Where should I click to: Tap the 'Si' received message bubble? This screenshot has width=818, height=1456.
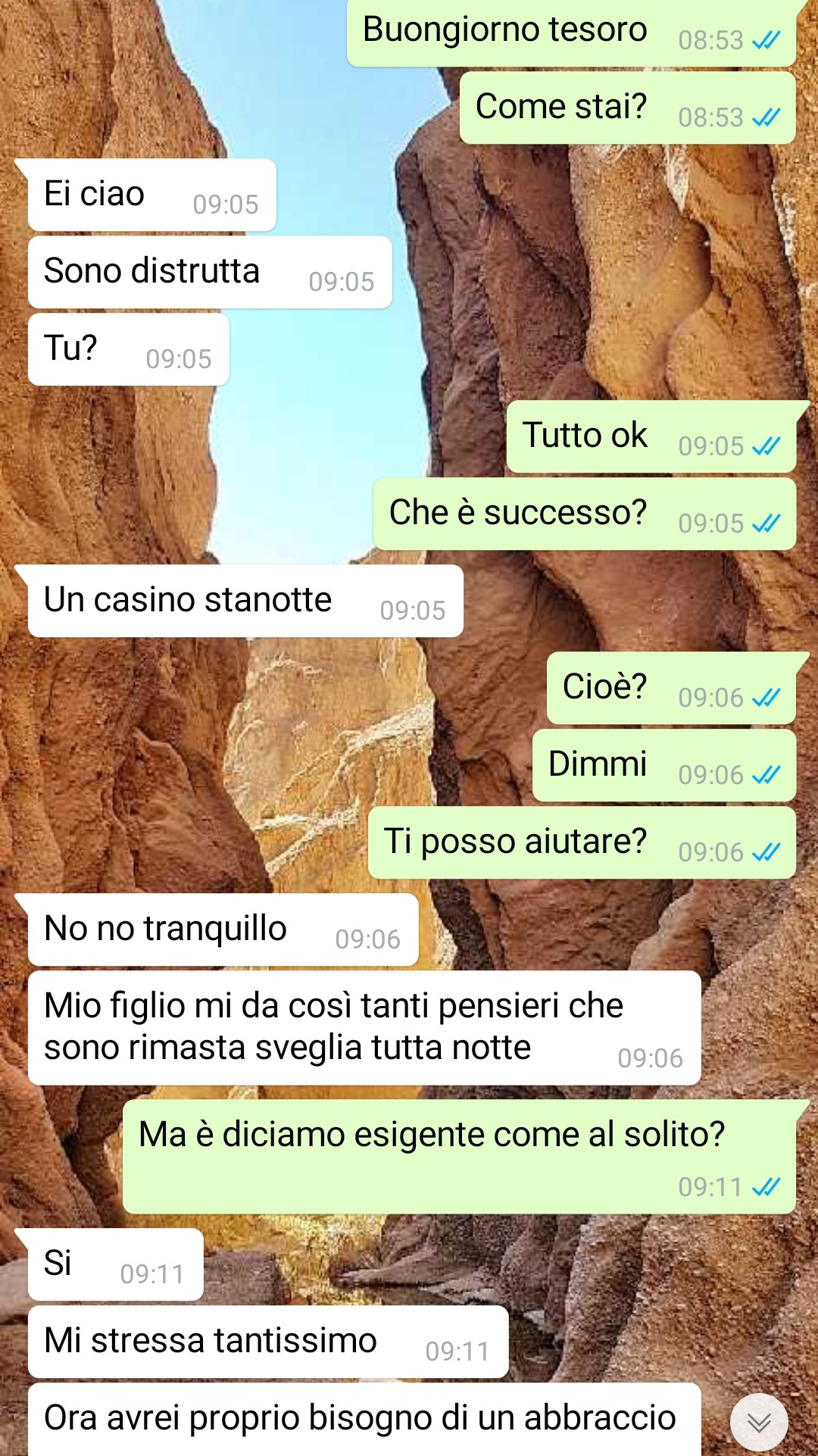[115, 1264]
